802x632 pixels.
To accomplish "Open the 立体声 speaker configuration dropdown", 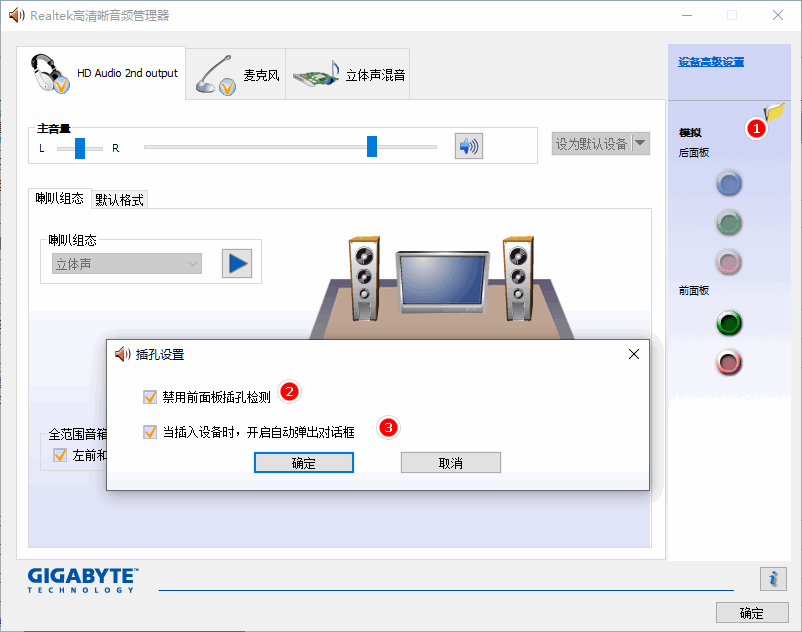I will (x=125, y=262).
